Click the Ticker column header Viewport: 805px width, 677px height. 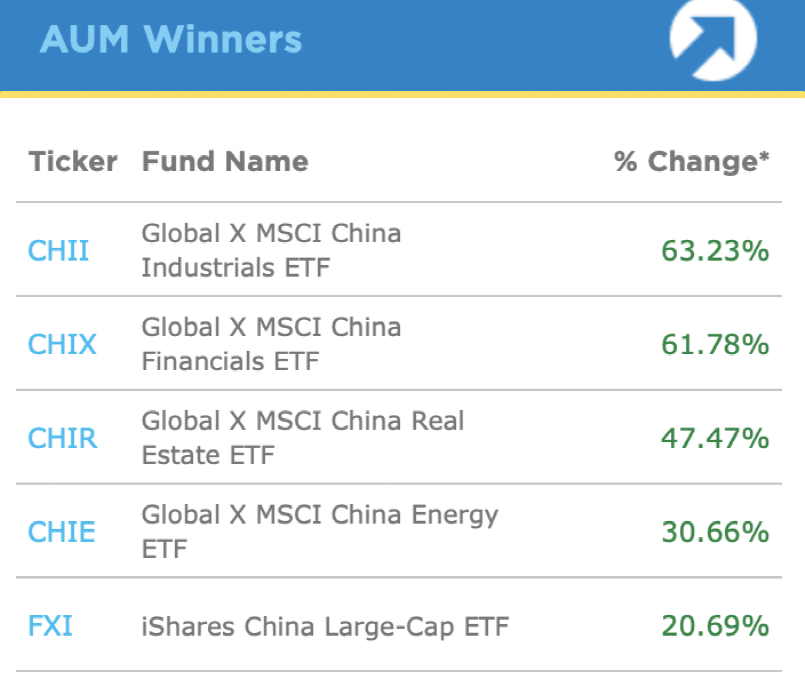73,162
